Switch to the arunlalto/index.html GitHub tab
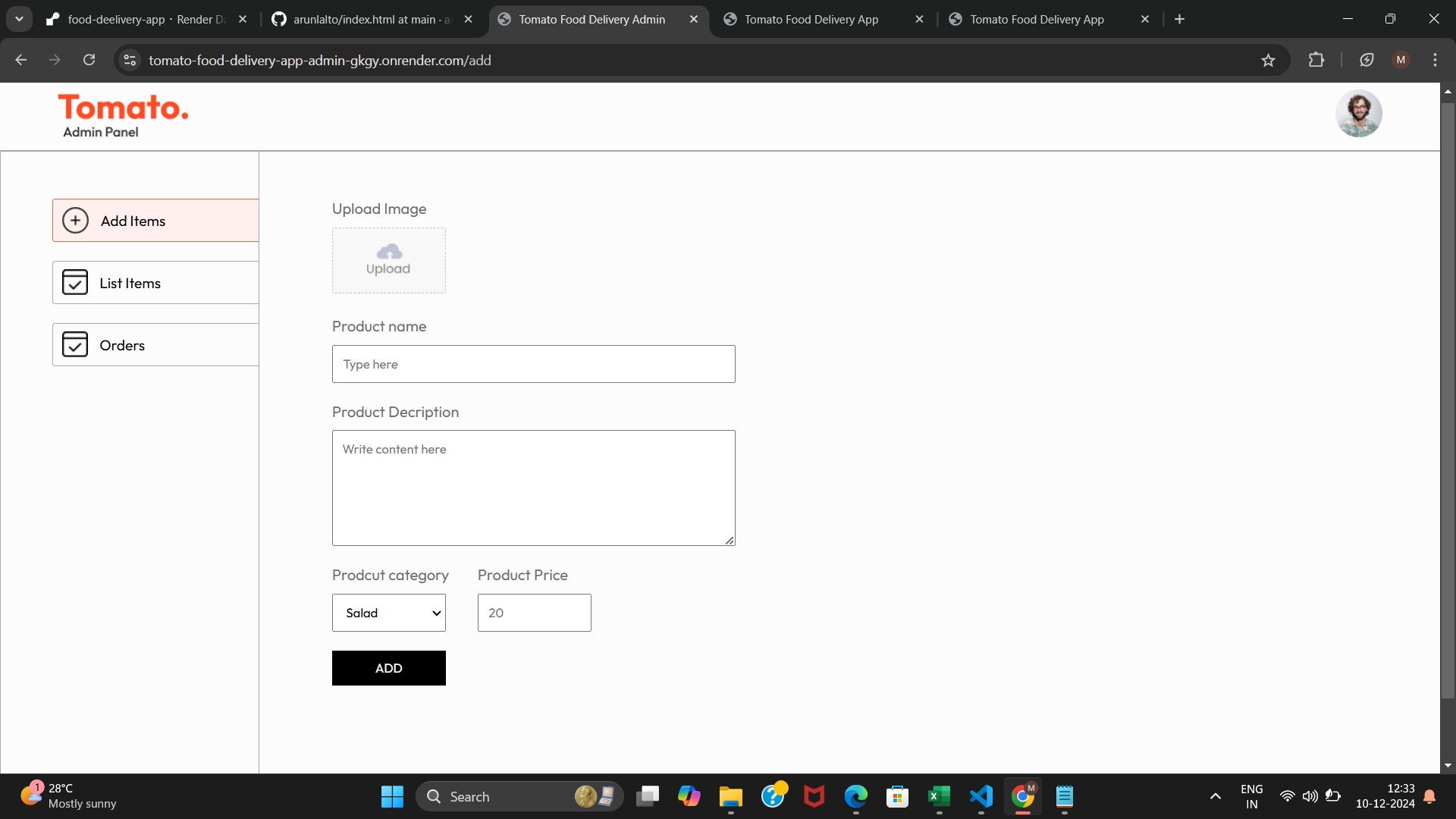This screenshot has width=1456, height=819. pos(370,19)
